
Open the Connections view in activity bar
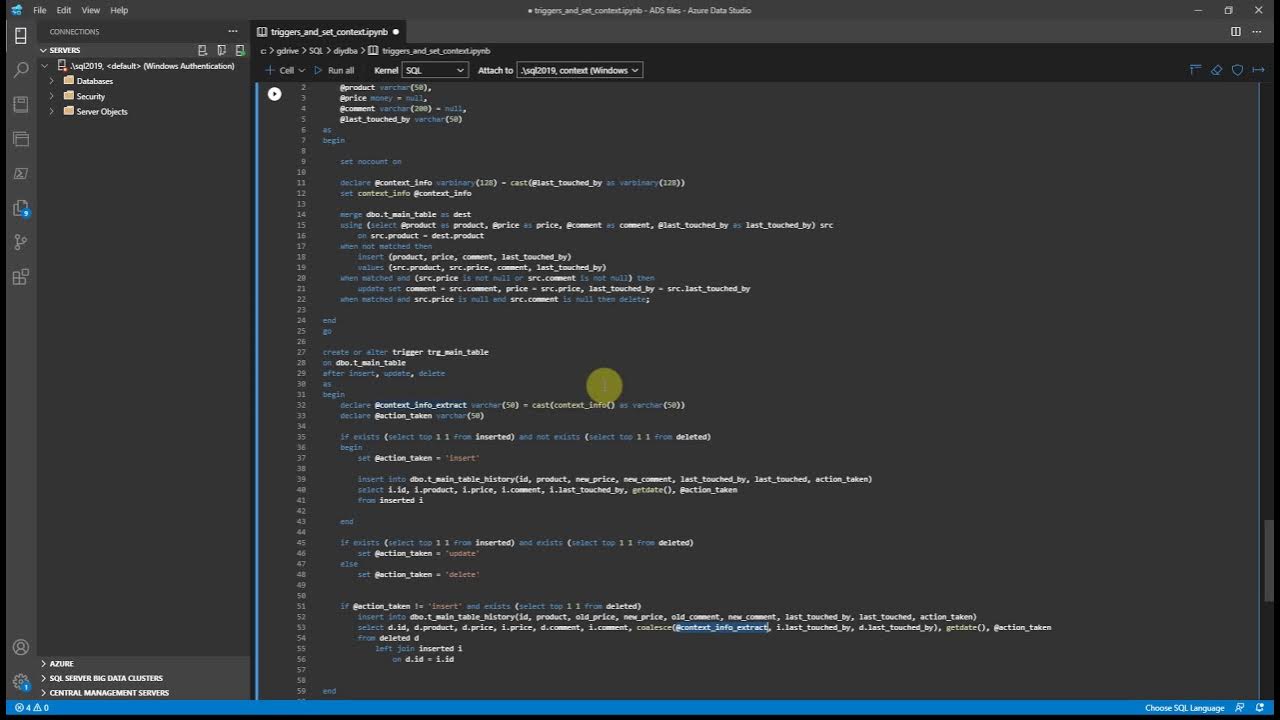pyautogui.click(x=20, y=36)
